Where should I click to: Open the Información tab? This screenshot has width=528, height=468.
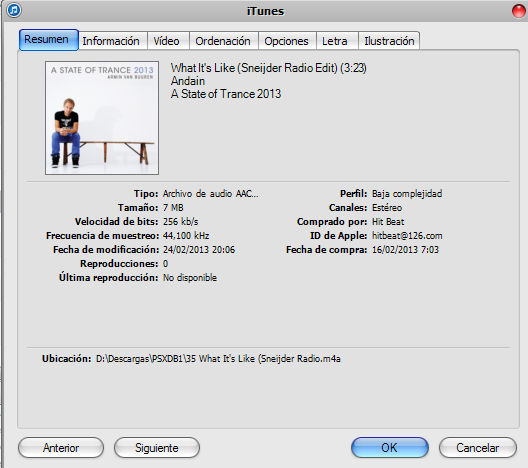[x=113, y=41]
